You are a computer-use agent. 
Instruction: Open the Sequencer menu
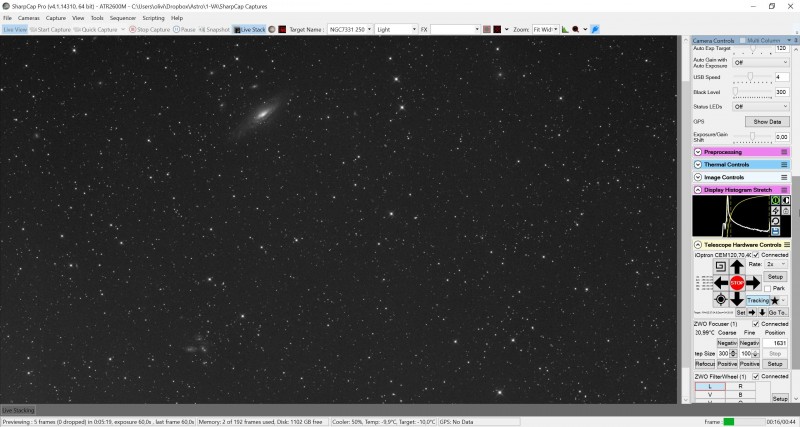[123, 18]
